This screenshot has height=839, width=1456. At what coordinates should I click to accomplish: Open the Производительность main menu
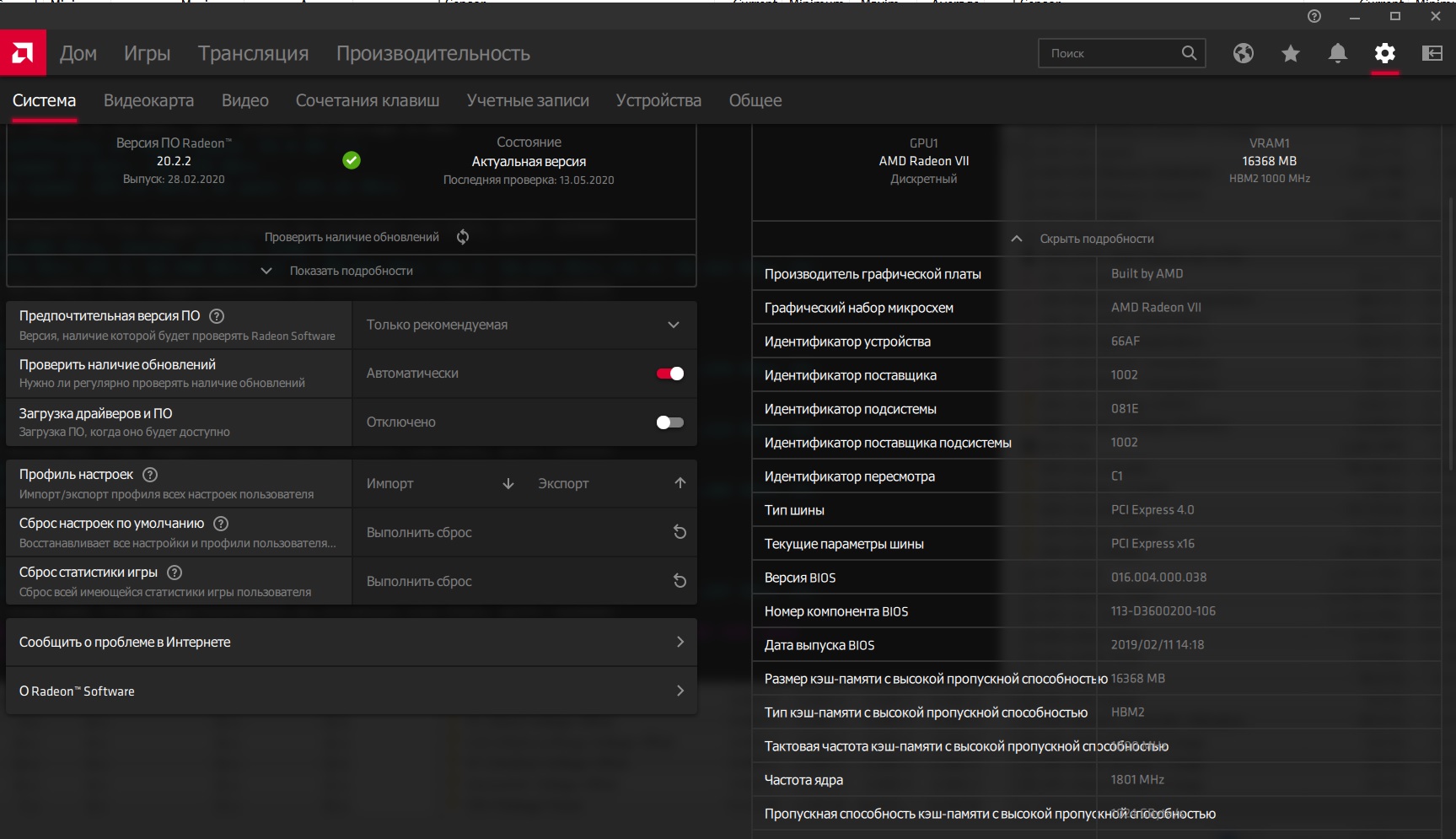tap(433, 53)
